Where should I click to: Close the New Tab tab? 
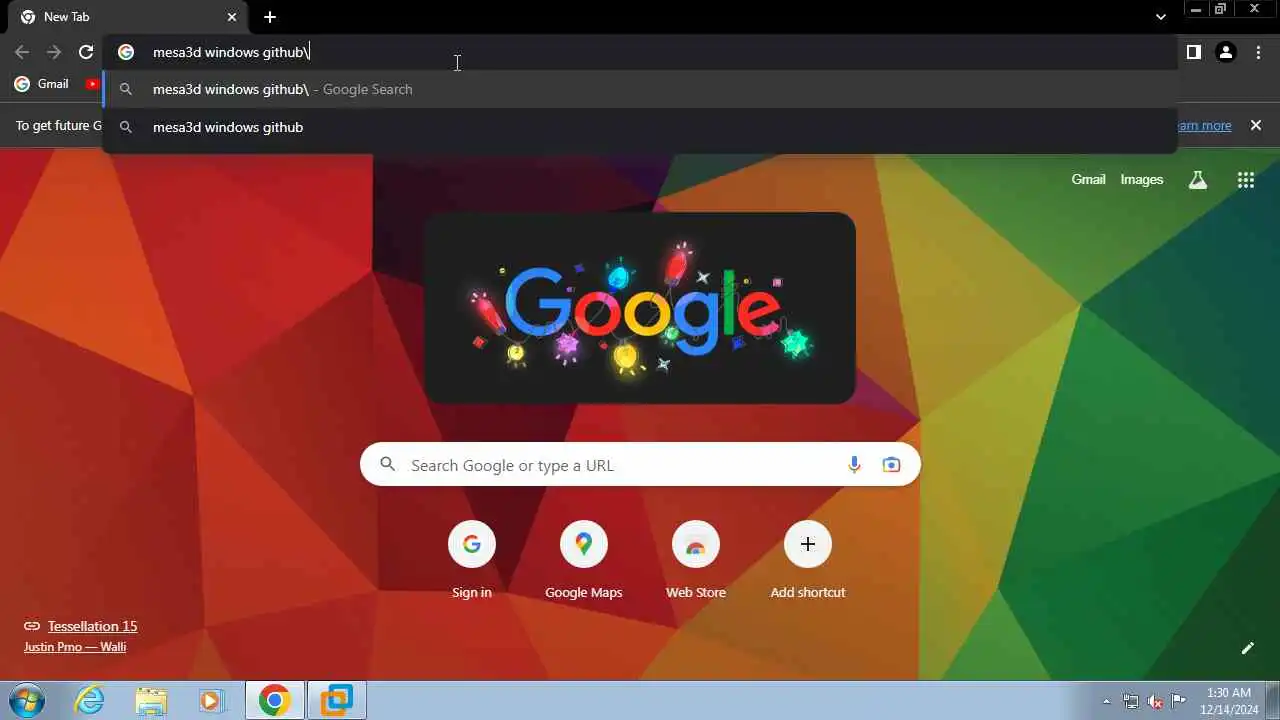(x=232, y=17)
